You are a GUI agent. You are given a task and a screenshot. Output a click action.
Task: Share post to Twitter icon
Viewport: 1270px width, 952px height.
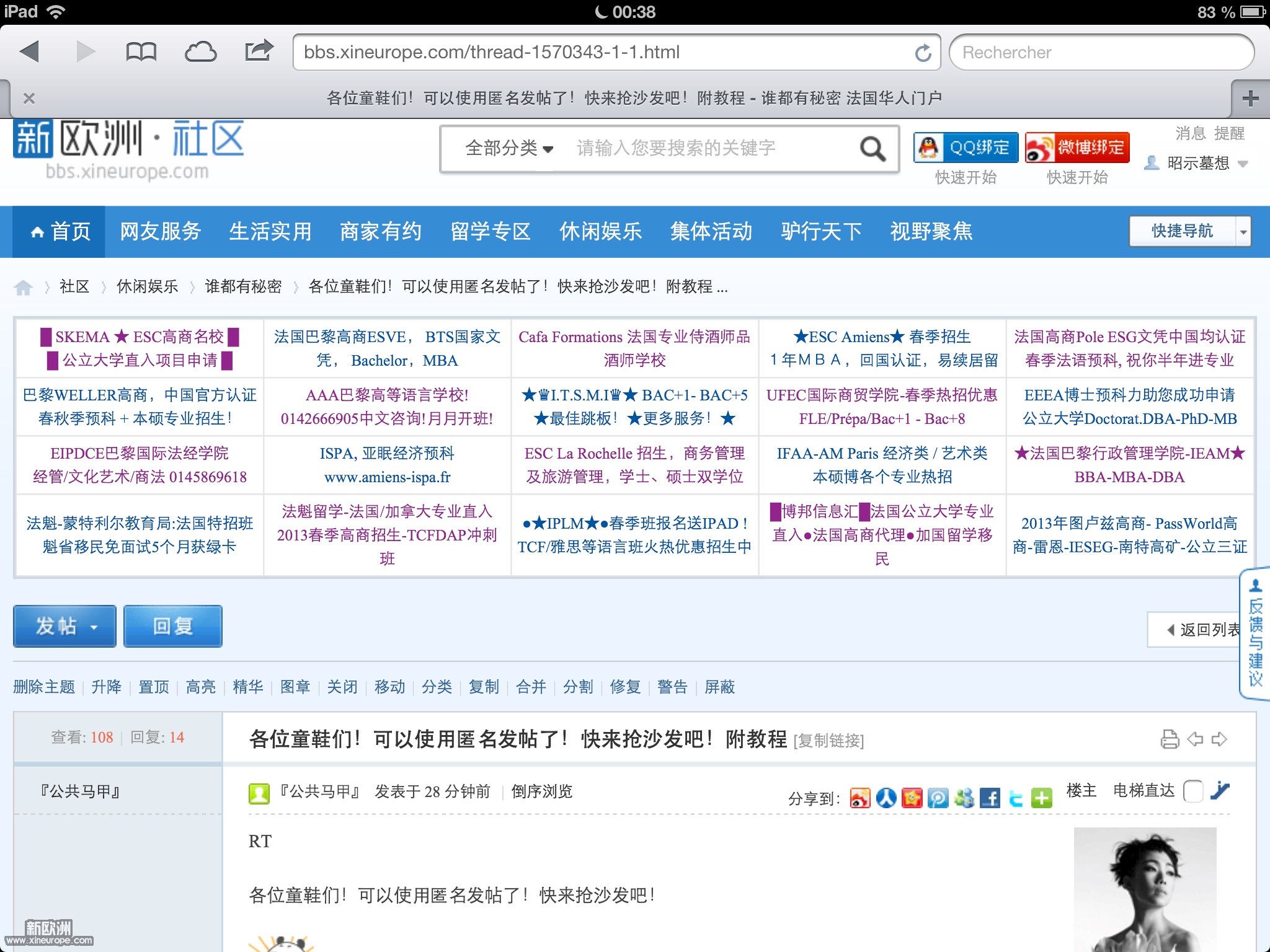1016,798
